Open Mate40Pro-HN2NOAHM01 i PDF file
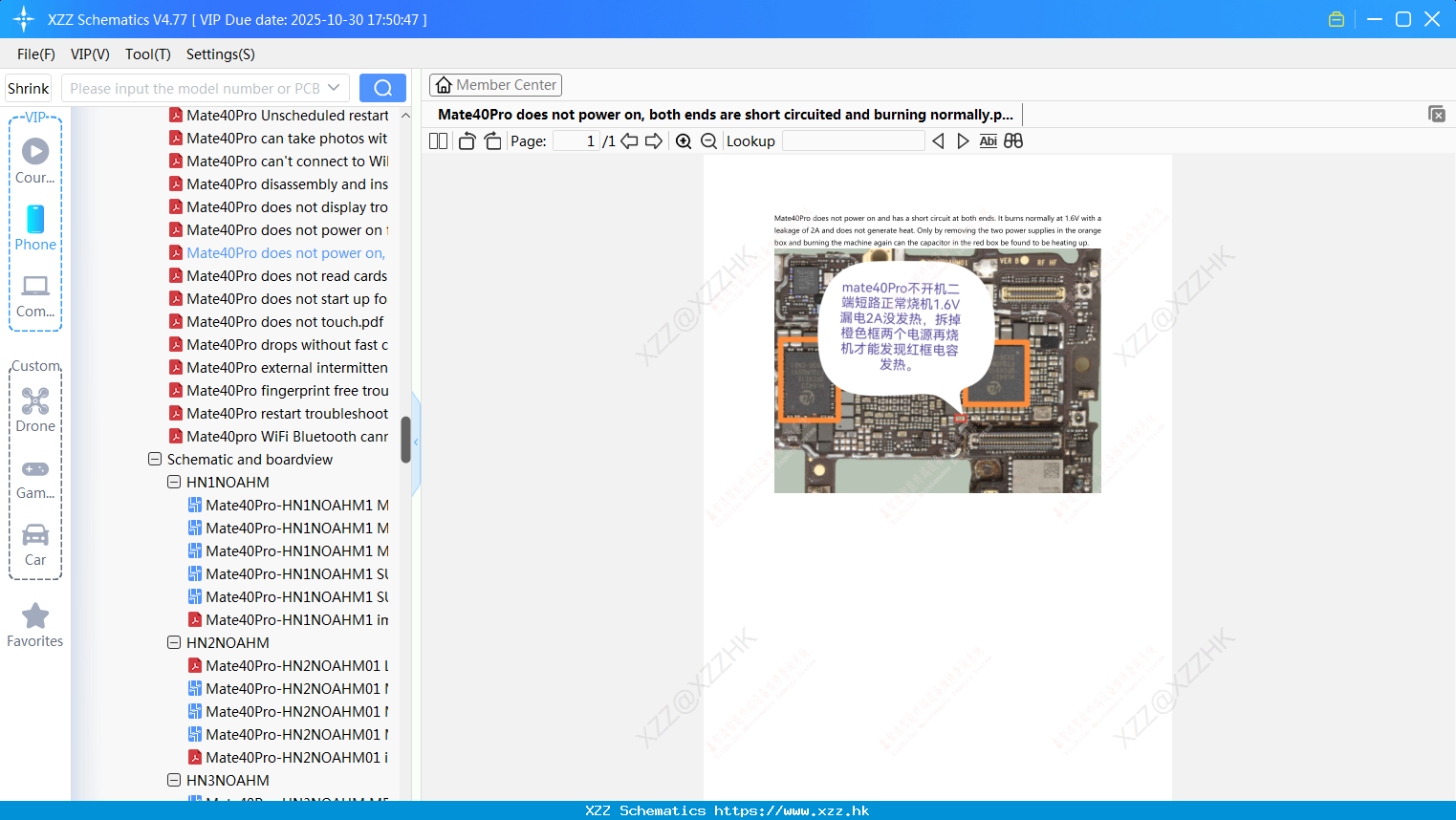 click(288, 757)
